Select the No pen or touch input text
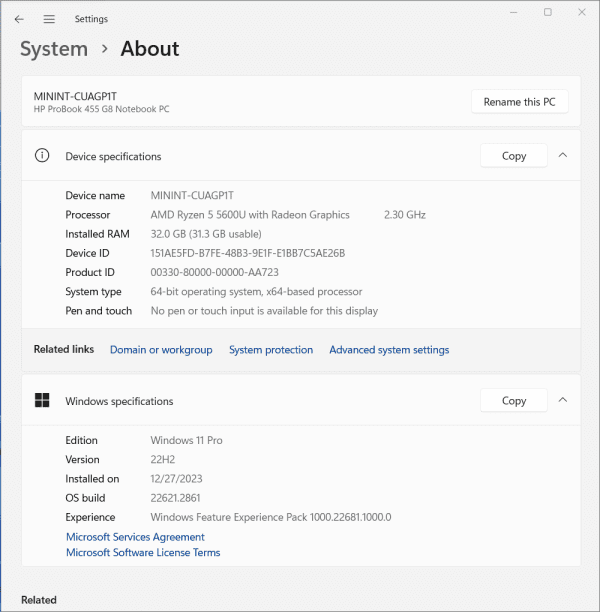 point(264,311)
